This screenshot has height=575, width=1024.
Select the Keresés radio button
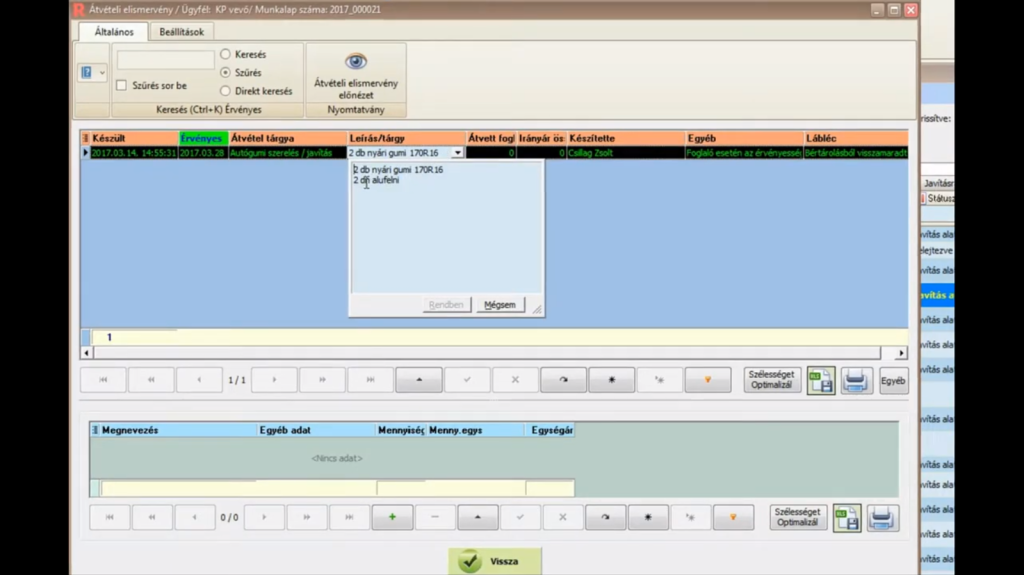tap(225, 55)
